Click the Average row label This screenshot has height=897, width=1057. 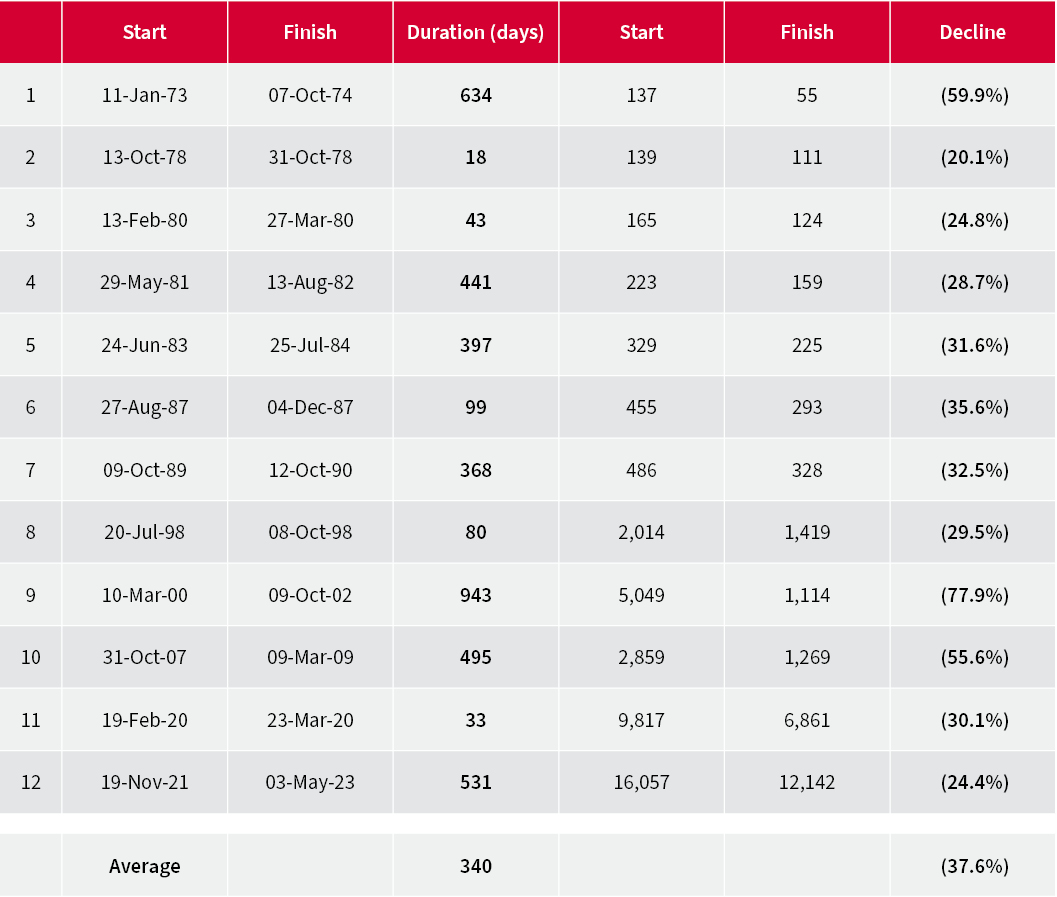click(144, 866)
